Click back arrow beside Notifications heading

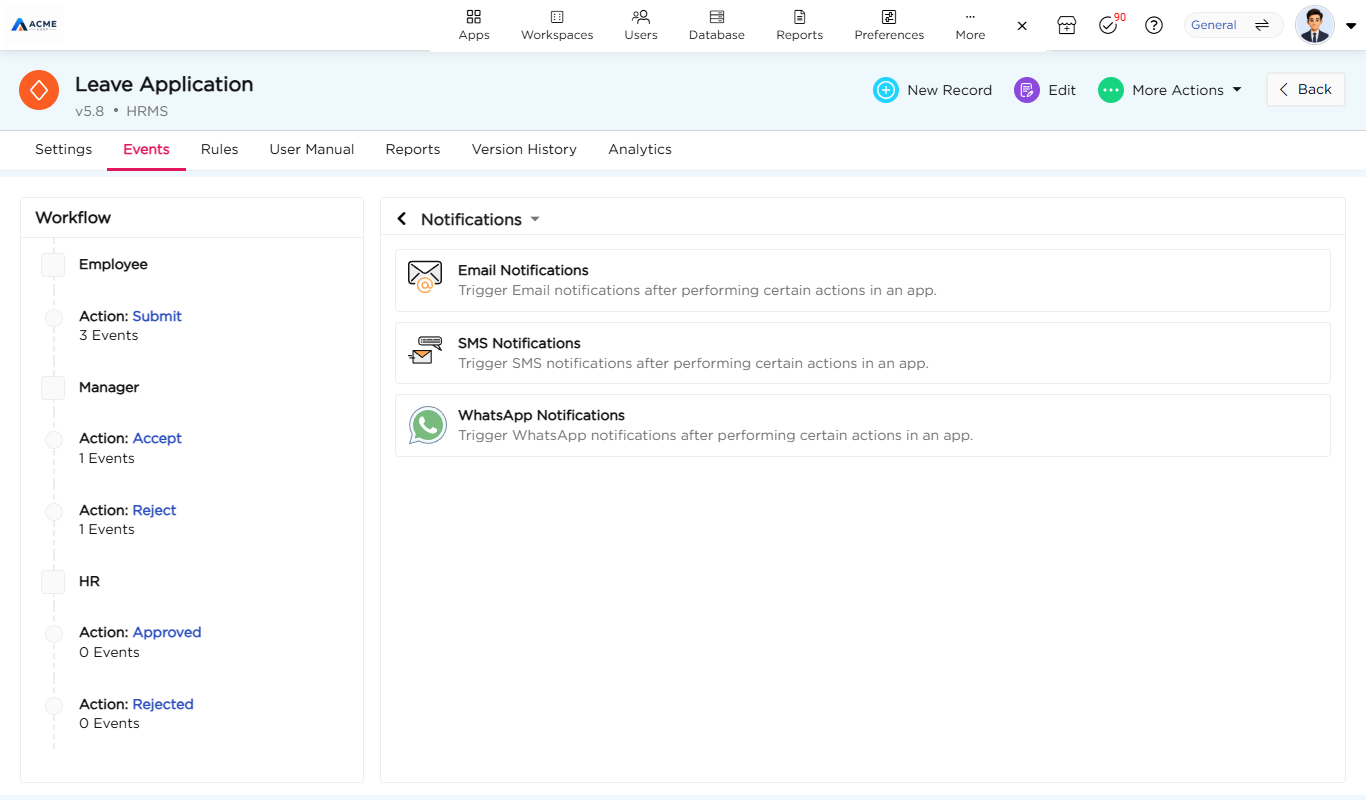(402, 219)
